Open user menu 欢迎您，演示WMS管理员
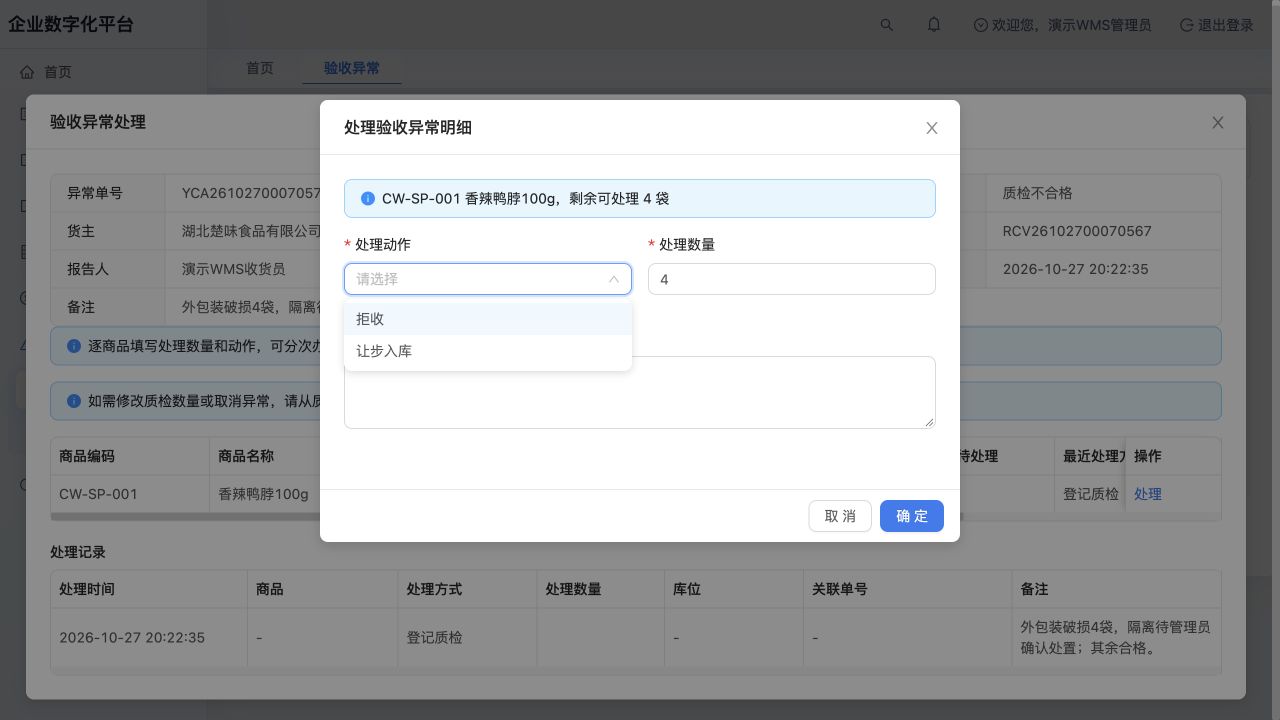 1062,25
